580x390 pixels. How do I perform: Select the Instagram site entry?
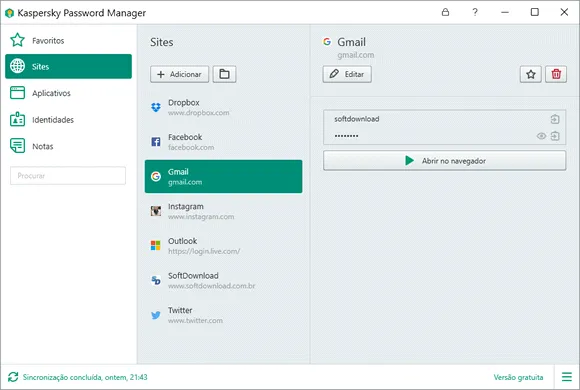pos(223,211)
